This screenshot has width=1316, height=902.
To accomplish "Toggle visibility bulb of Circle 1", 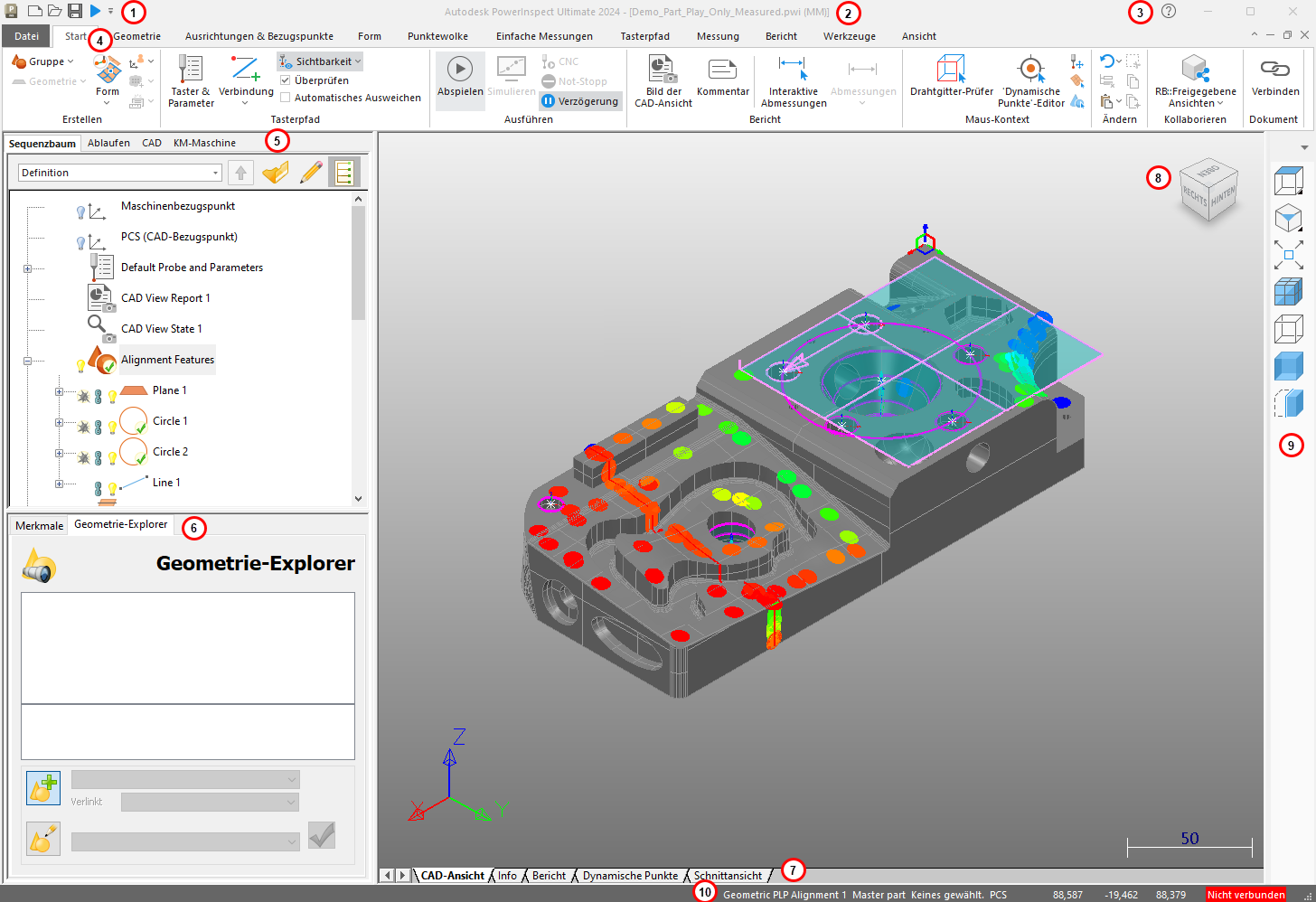I will [x=112, y=428].
